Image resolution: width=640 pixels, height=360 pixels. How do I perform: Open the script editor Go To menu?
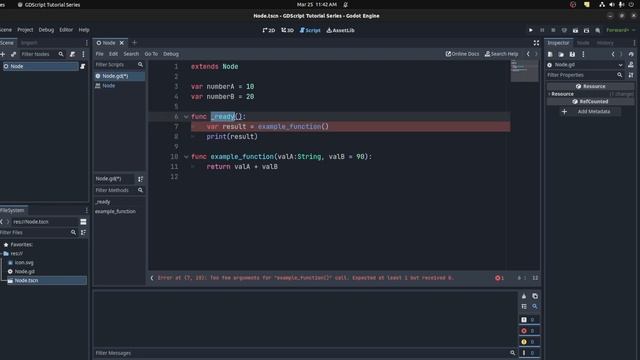pos(151,54)
